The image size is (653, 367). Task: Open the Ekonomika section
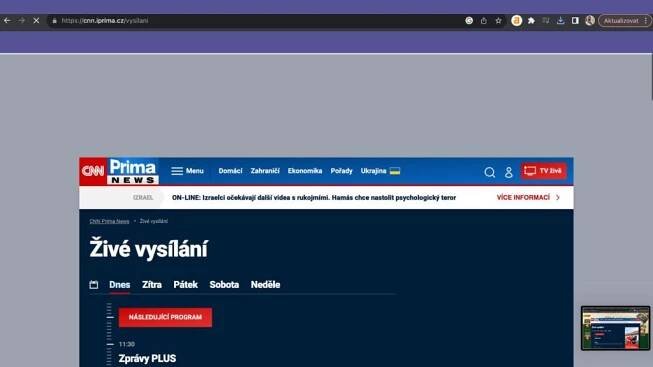(305, 171)
